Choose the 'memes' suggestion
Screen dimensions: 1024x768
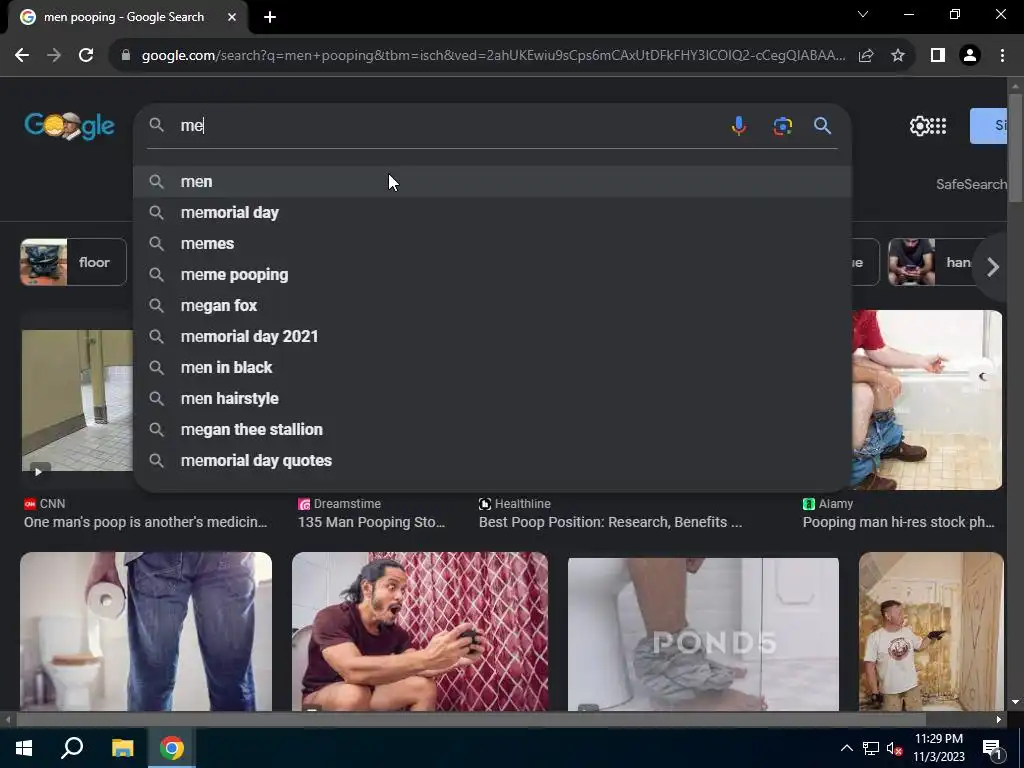click(492, 244)
